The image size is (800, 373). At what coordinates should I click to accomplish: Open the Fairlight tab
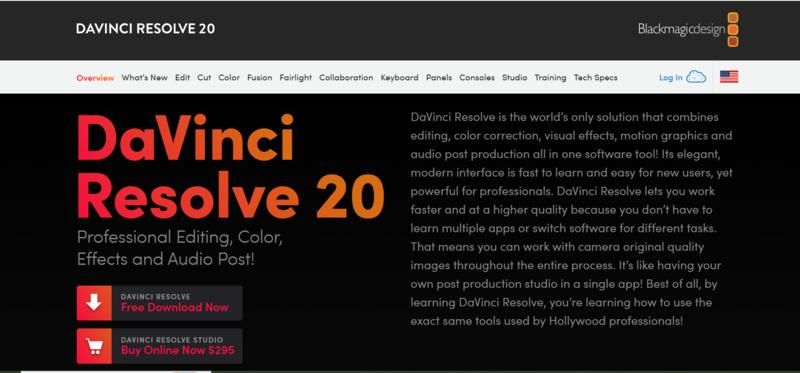coord(295,78)
